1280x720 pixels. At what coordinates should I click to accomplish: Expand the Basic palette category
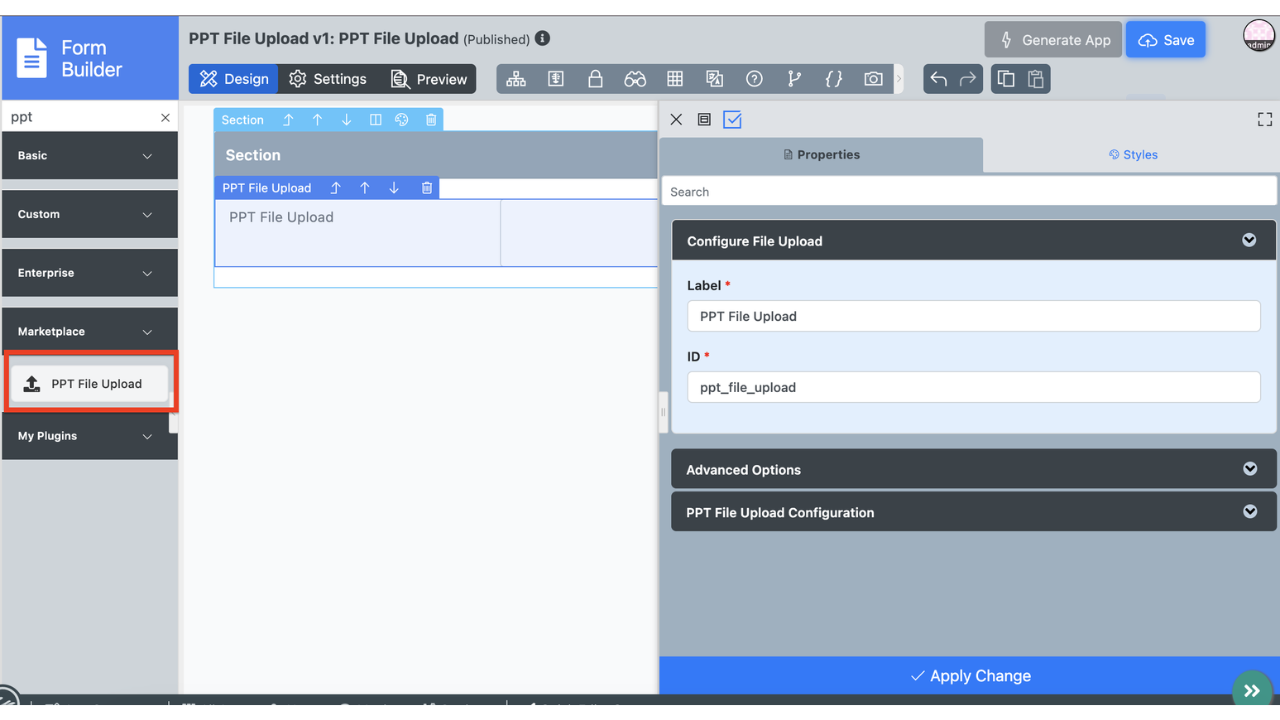click(x=89, y=156)
